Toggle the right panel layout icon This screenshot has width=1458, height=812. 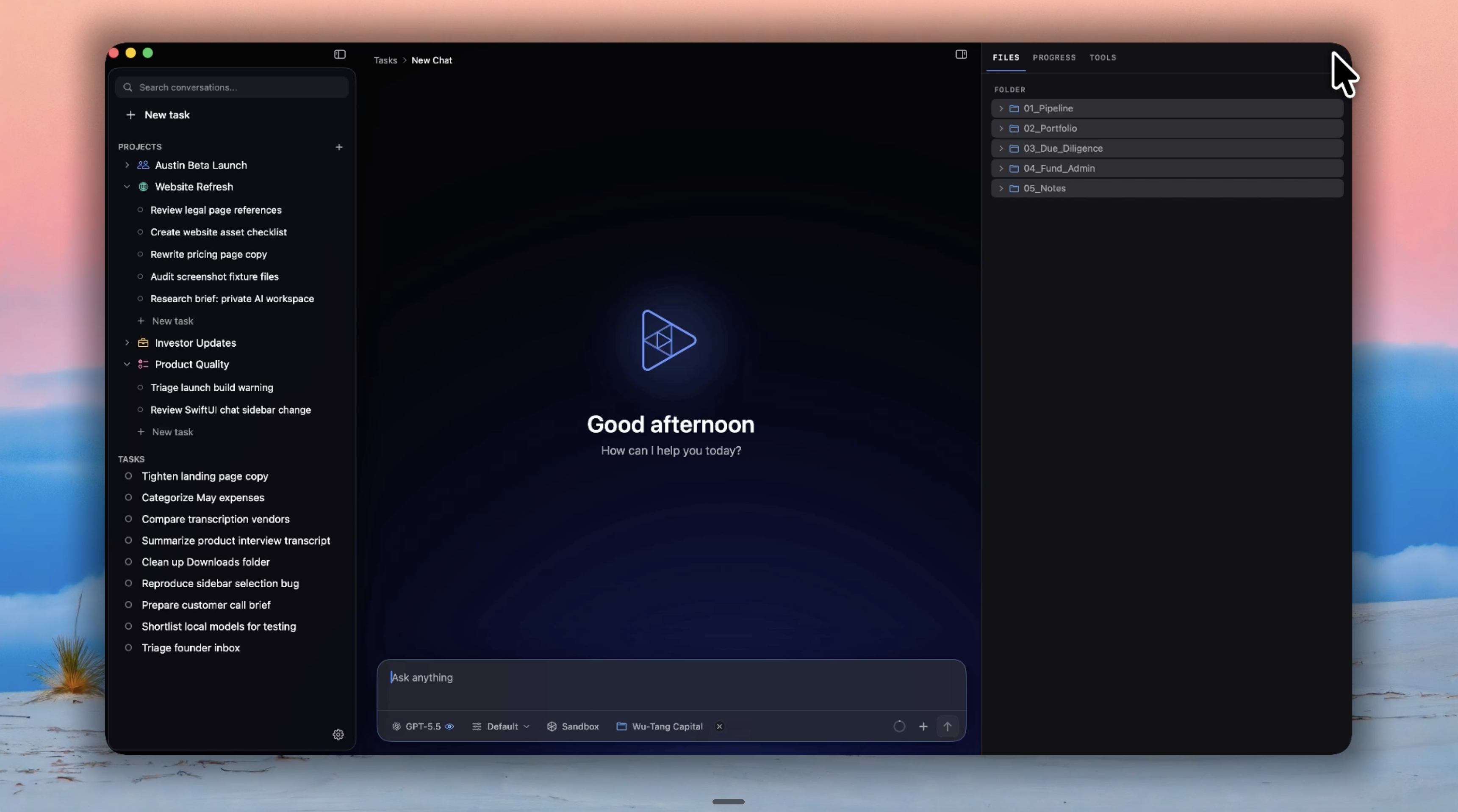(961, 54)
